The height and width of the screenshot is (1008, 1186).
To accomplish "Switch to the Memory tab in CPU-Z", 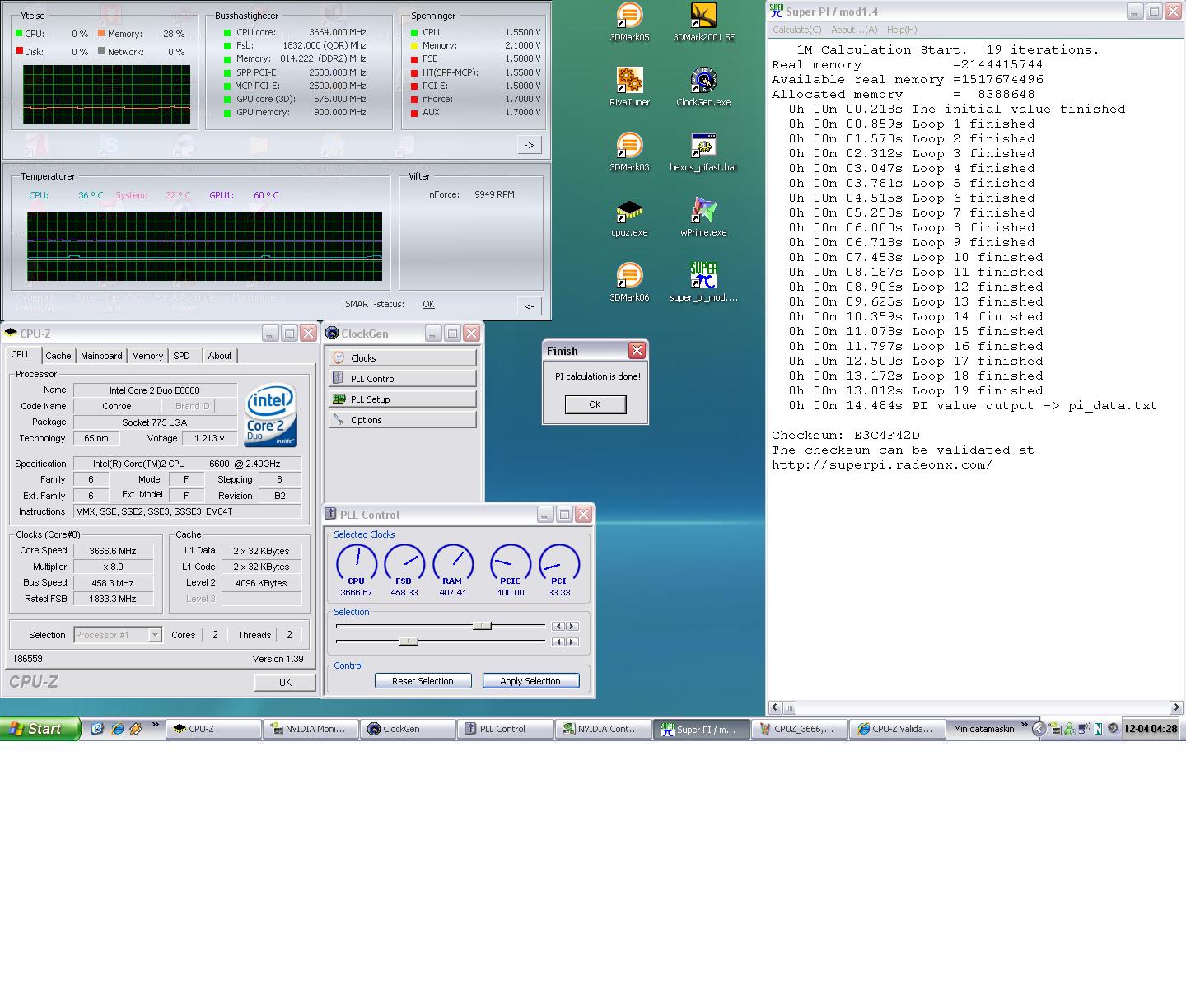I will click(x=147, y=356).
